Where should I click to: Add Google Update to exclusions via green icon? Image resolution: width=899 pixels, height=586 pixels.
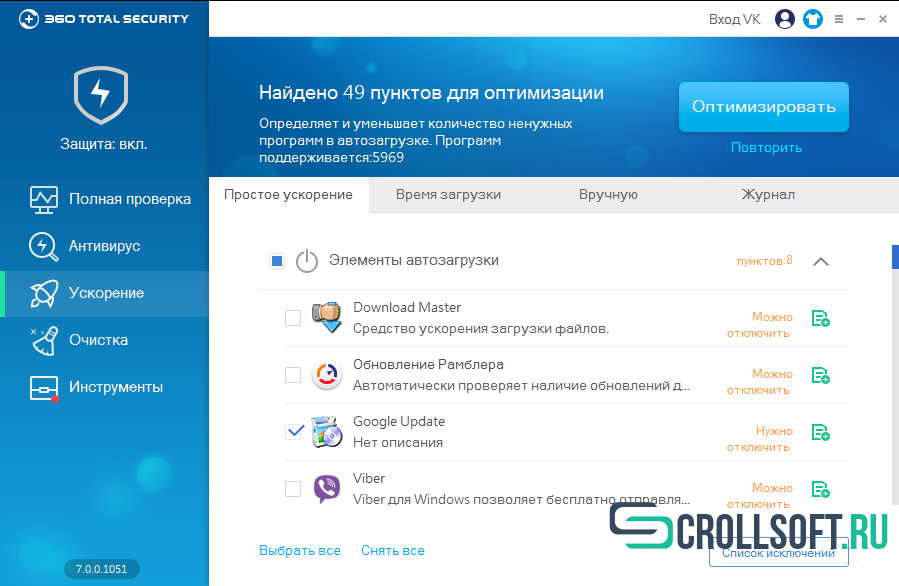821,432
